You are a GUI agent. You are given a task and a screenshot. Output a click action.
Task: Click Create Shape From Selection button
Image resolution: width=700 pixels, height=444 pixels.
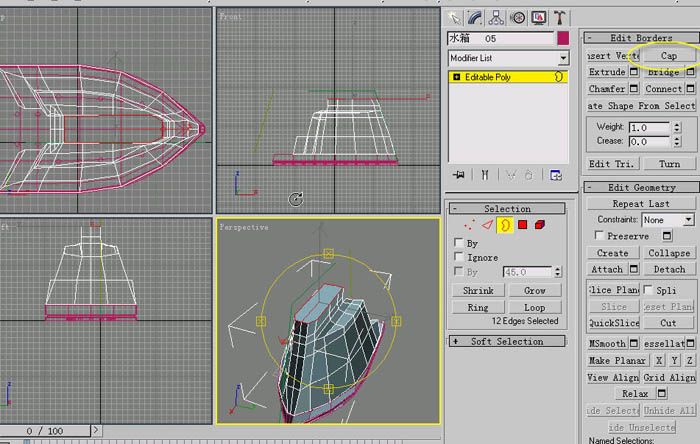click(x=642, y=106)
